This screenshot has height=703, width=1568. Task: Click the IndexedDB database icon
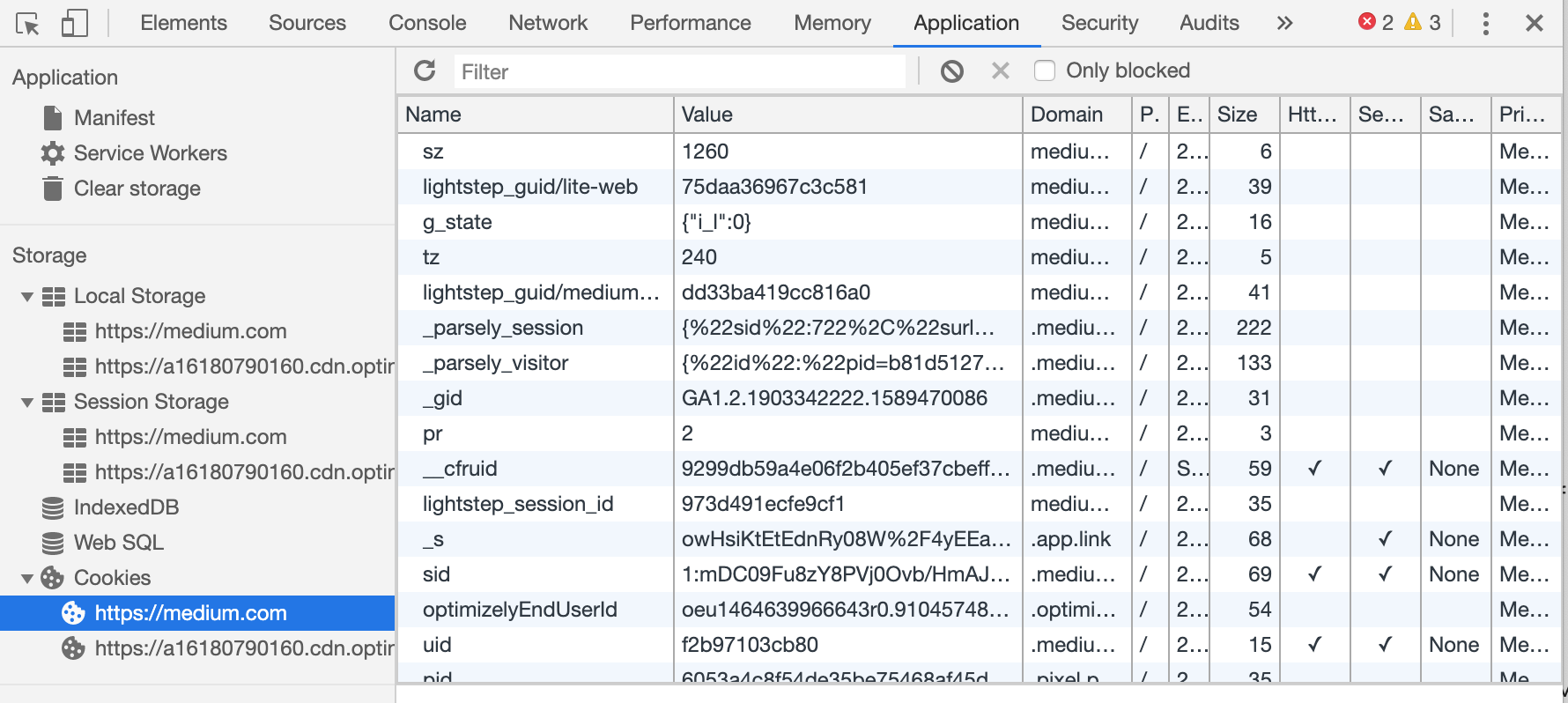[x=53, y=507]
